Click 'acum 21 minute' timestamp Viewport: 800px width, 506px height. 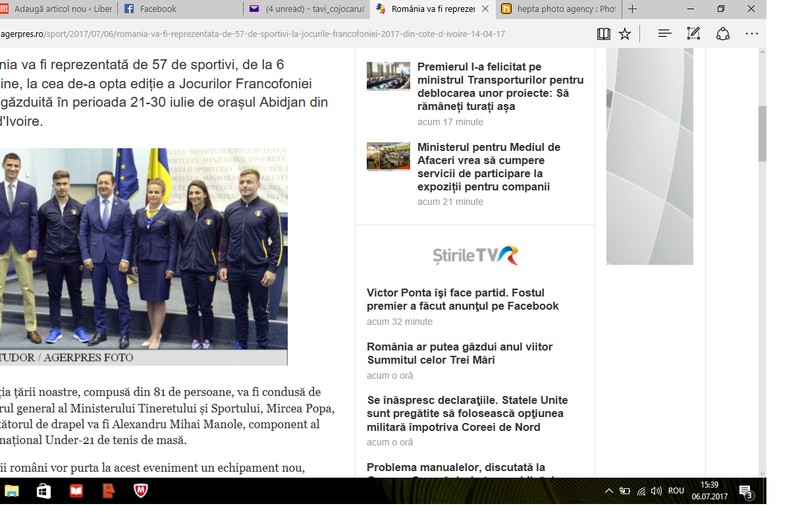pyautogui.click(x=450, y=201)
